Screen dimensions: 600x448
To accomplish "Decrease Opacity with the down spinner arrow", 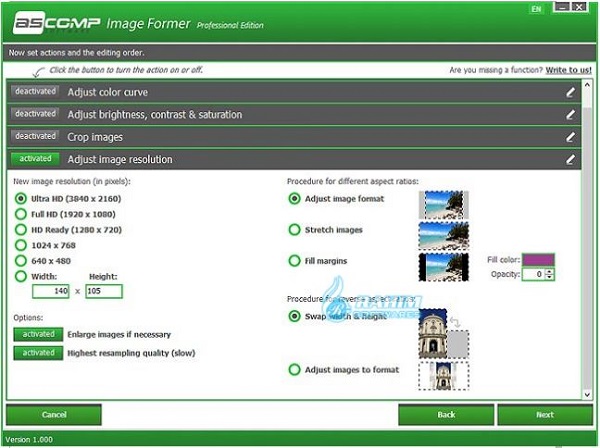I will tap(549, 277).
